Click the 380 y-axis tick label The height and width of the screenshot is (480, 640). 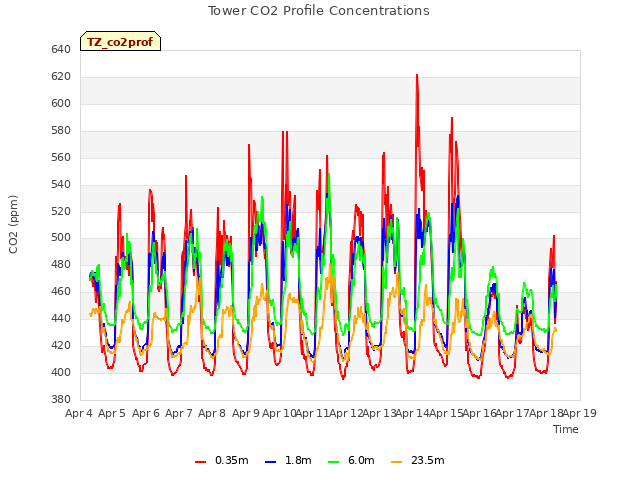point(61,399)
